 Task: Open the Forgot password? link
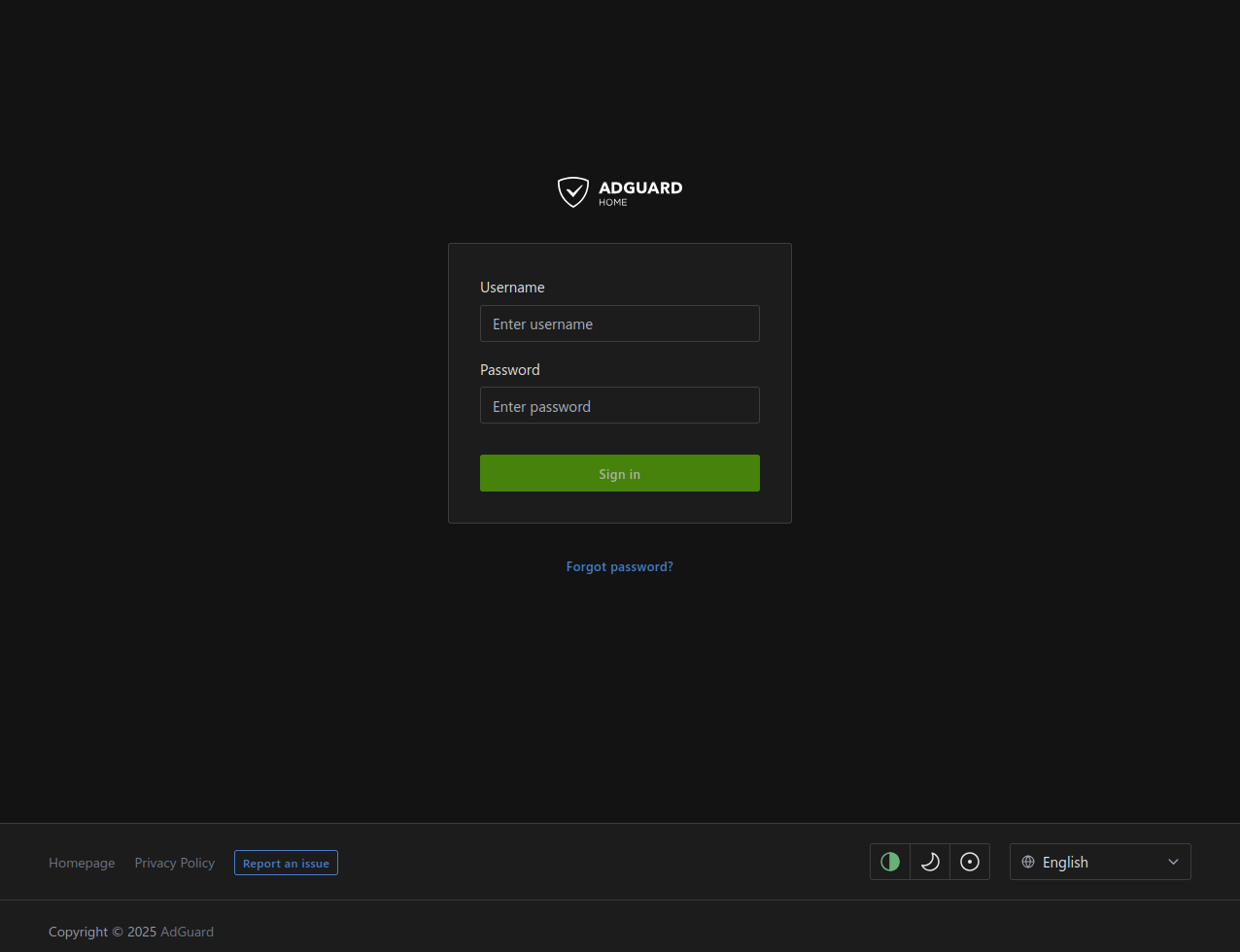pos(619,566)
